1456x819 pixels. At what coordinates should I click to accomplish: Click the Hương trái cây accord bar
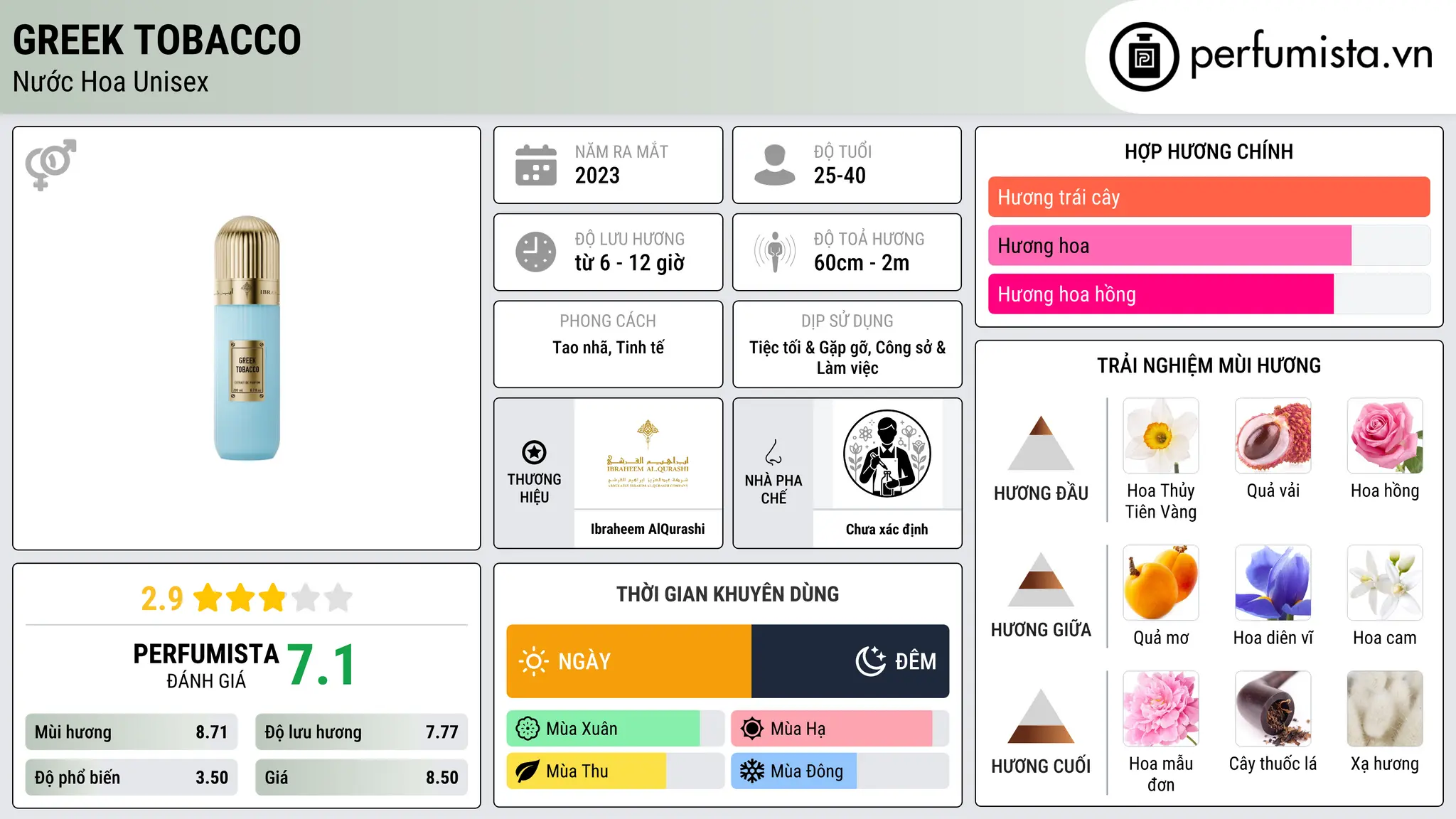coord(1209,197)
